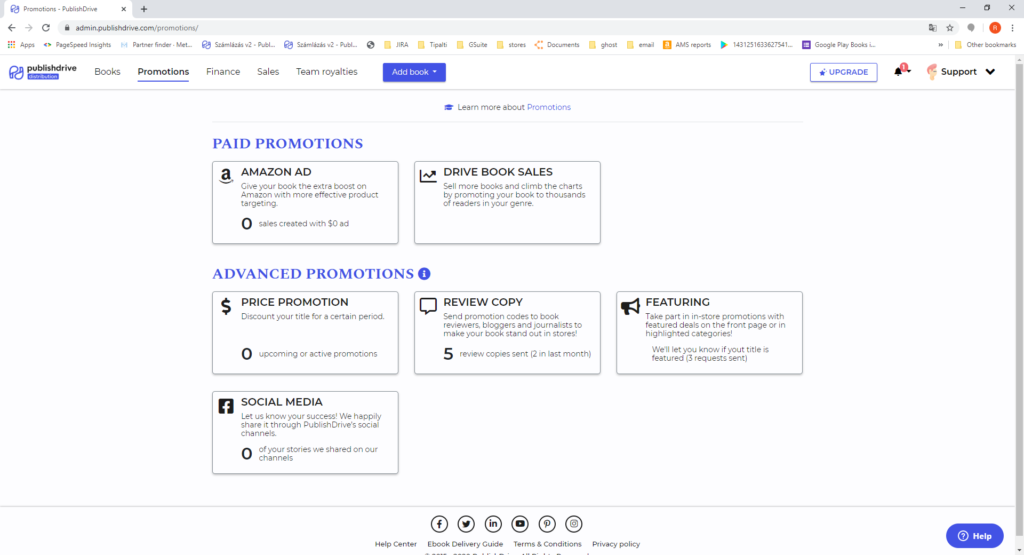1024x555 pixels.
Task: Click the translate page icon
Action: pyautogui.click(x=933, y=28)
